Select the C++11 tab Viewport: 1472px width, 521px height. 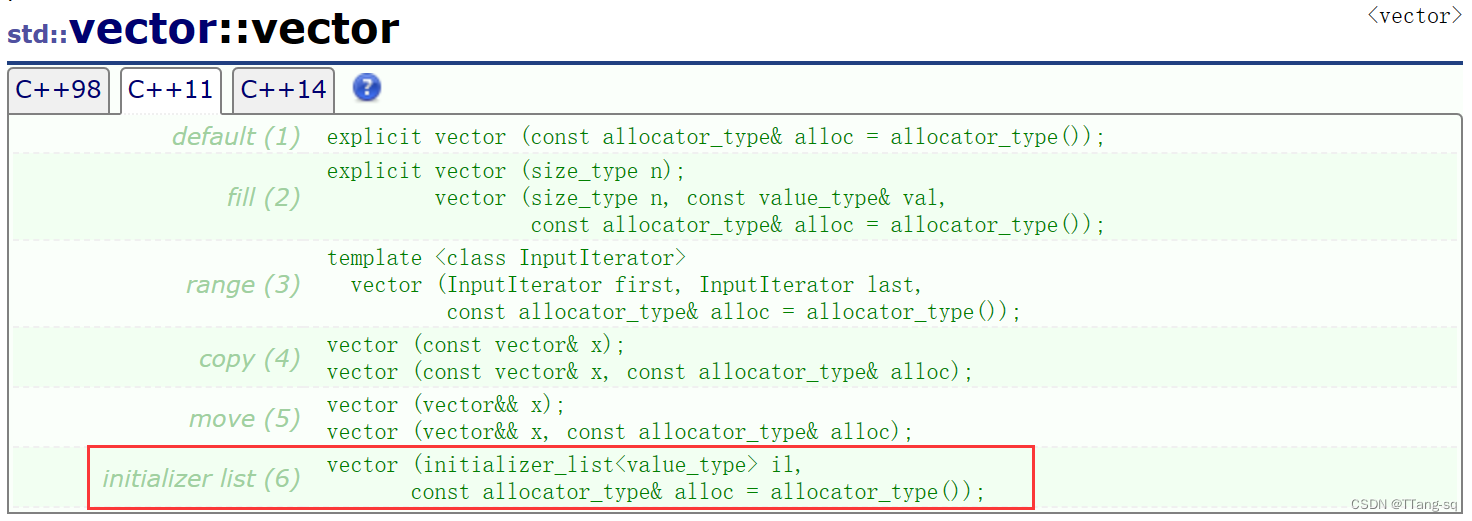[170, 90]
